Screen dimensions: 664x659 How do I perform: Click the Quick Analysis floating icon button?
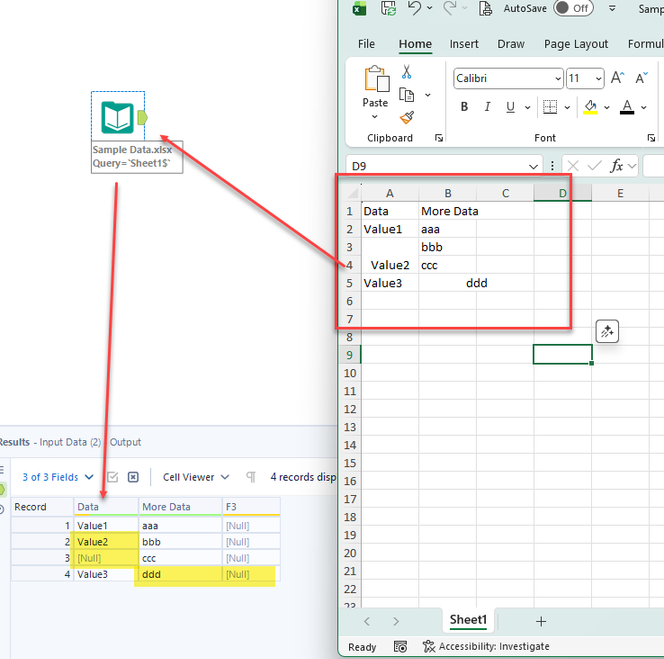point(607,331)
